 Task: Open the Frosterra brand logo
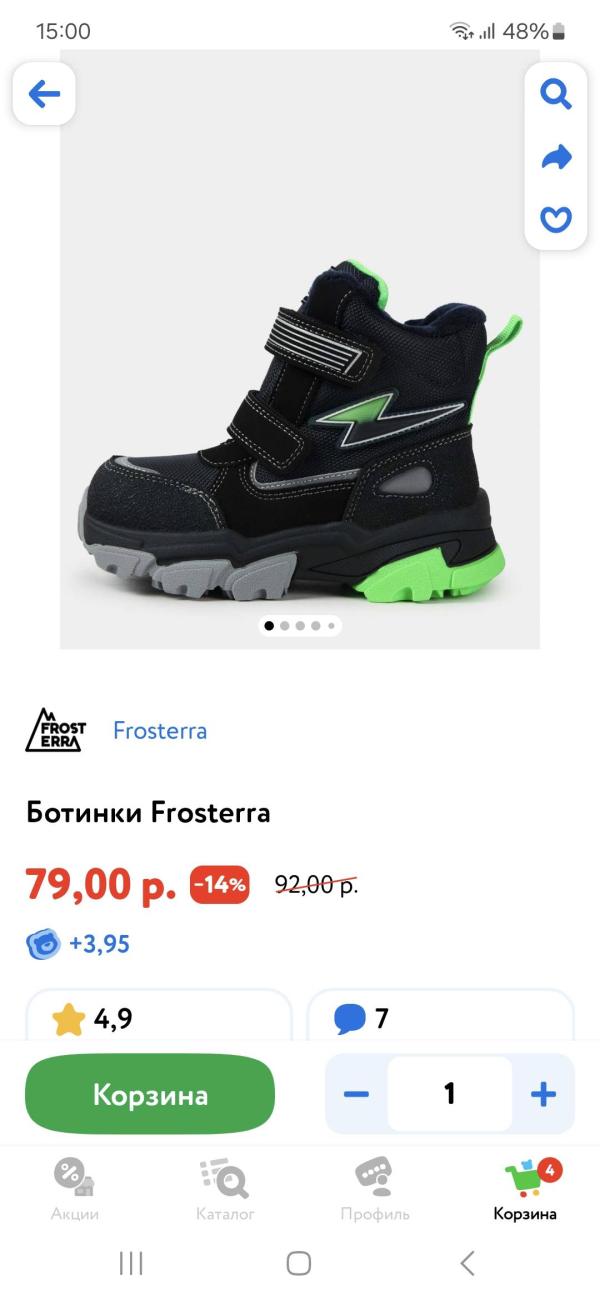[x=56, y=730]
